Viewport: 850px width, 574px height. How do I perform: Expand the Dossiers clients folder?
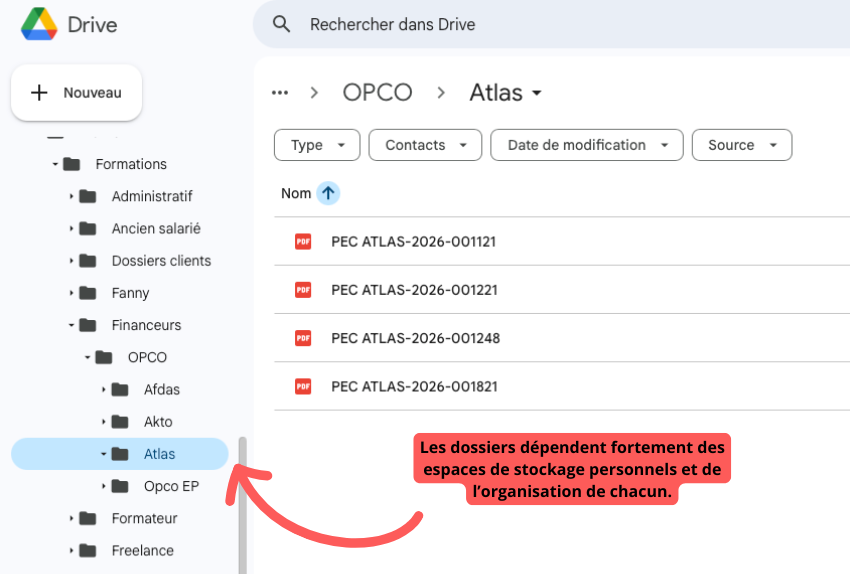pyautogui.click(x=71, y=261)
